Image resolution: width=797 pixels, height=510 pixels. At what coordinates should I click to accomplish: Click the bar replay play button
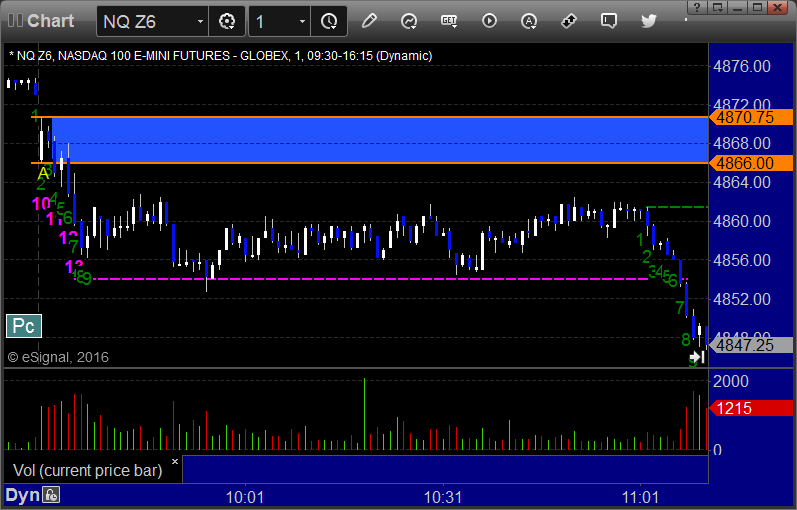point(489,21)
